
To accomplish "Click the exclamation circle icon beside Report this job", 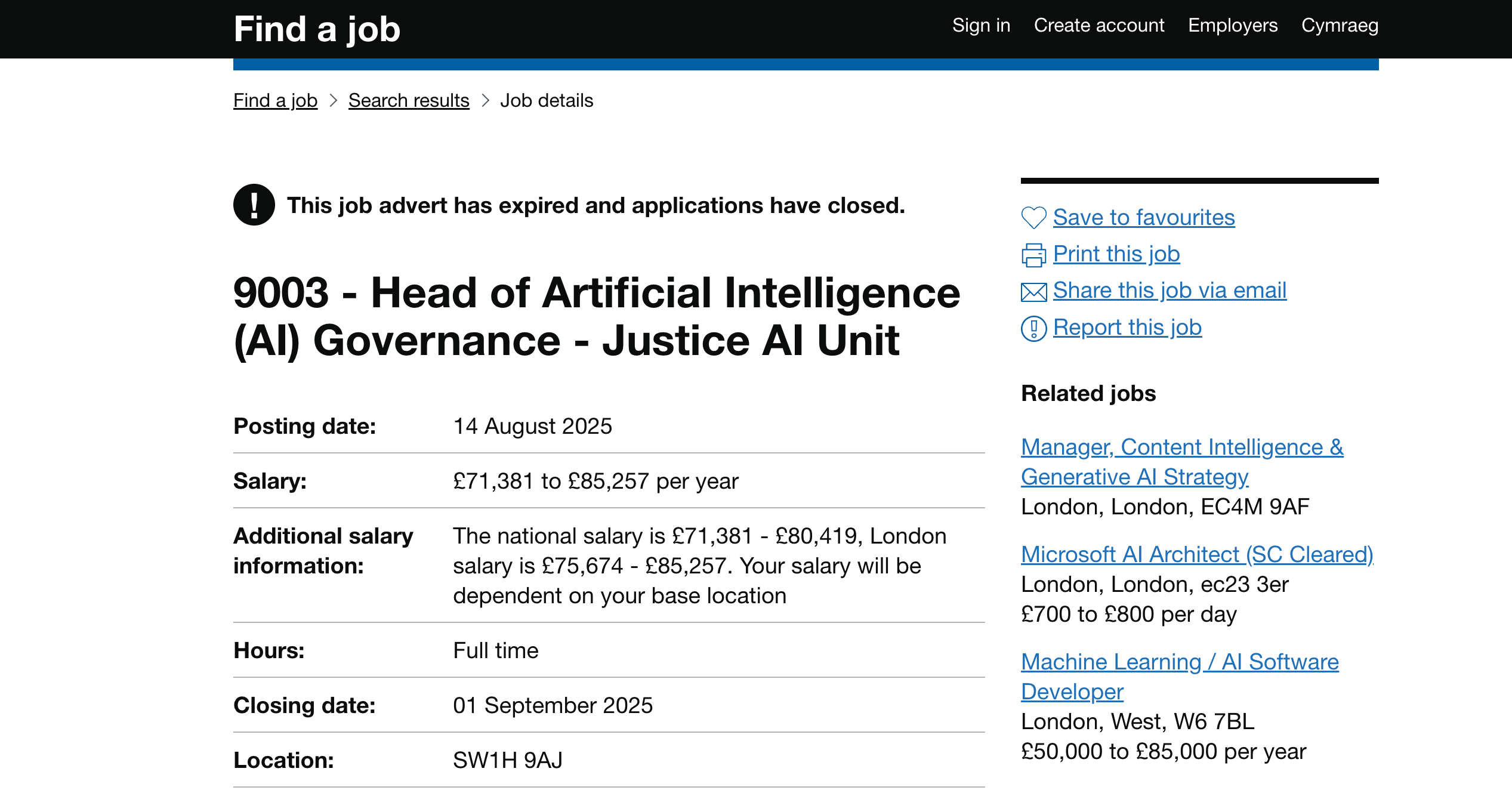I will point(1033,328).
